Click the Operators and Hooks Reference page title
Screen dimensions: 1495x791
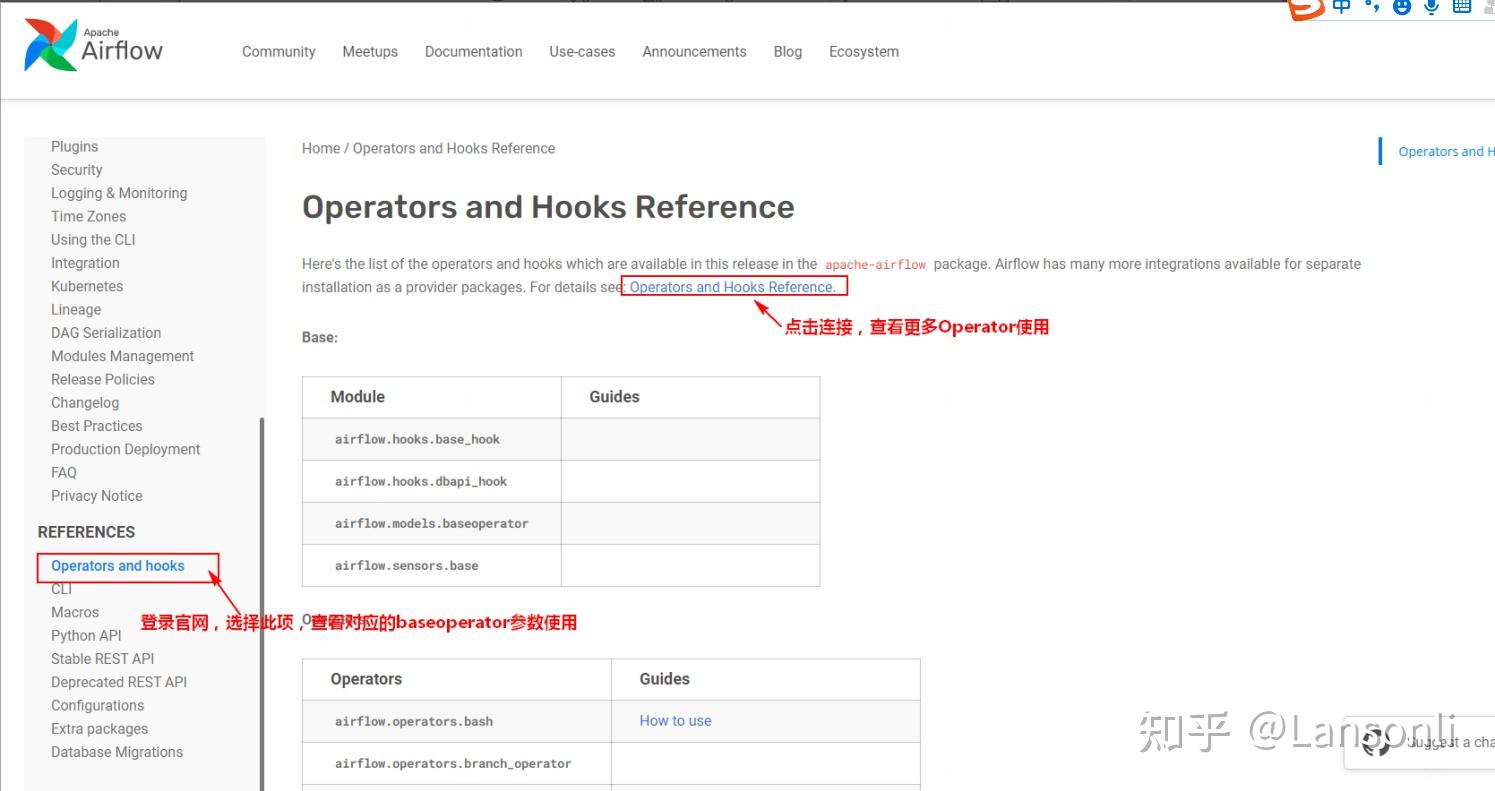click(x=548, y=207)
